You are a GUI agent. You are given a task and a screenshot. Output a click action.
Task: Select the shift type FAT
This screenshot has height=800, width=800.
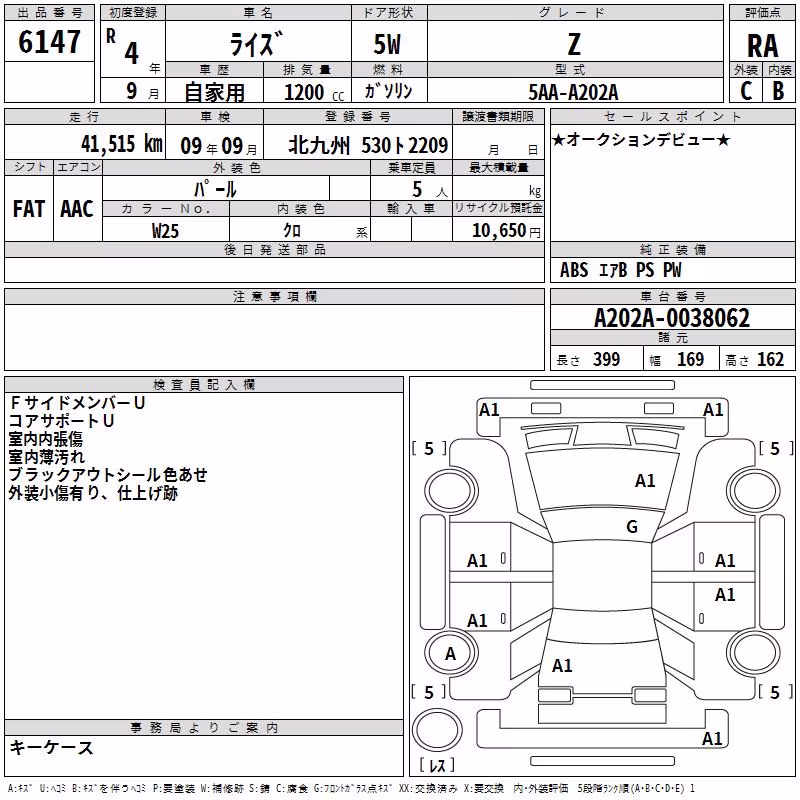click(x=29, y=209)
